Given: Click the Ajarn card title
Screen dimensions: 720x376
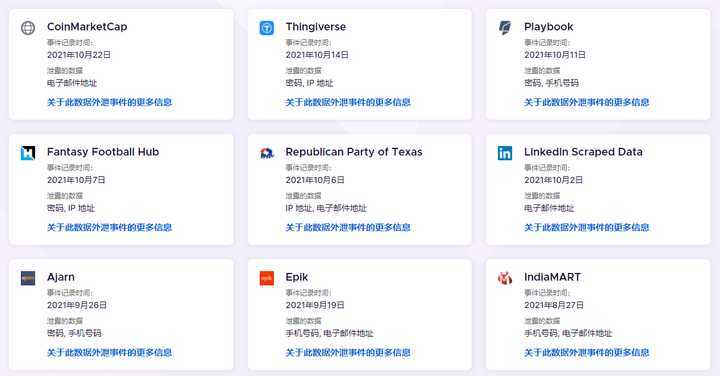Looking at the screenshot, I should [61, 277].
